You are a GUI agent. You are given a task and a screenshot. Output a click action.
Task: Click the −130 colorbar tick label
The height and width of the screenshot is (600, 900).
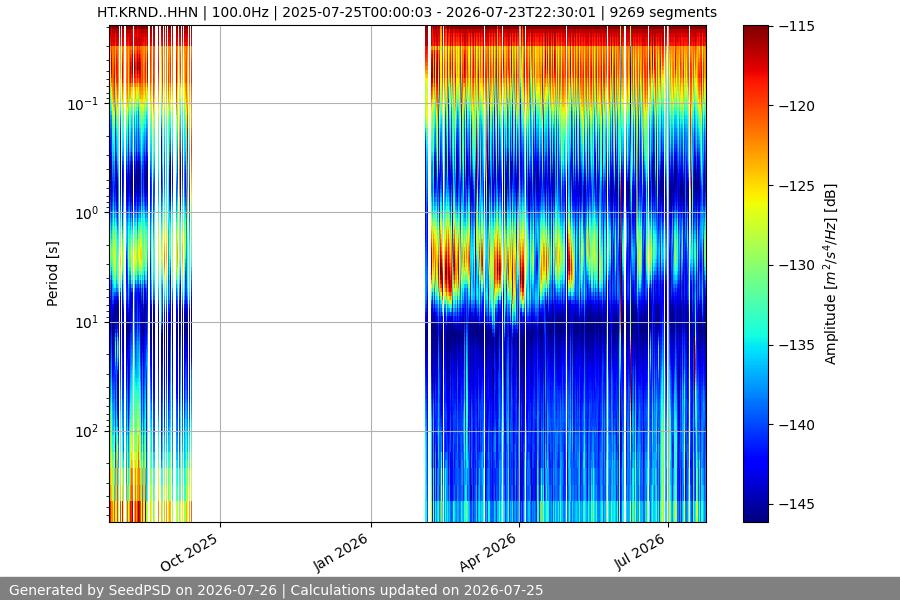[797, 265]
